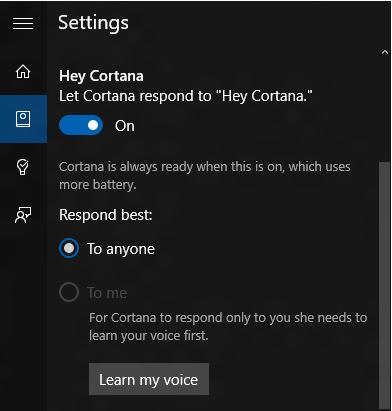Image resolution: width=392 pixels, height=411 pixels.
Task: Open the lightbulb tips icon
Action: click(23, 167)
